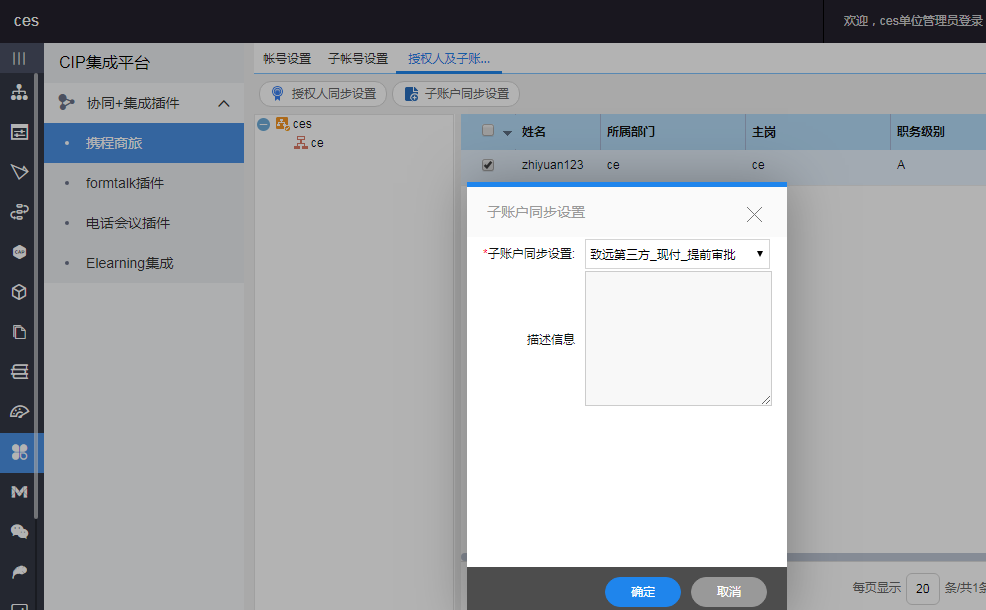Image resolution: width=986 pixels, height=610 pixels.
Task: Switch to the 帐号设置 tab
Action: (x=287, y=59)
